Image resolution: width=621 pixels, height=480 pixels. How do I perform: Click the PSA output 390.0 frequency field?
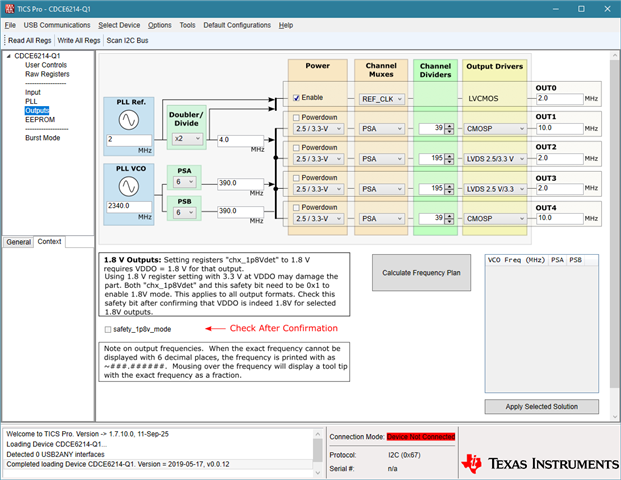pos(241,183)
